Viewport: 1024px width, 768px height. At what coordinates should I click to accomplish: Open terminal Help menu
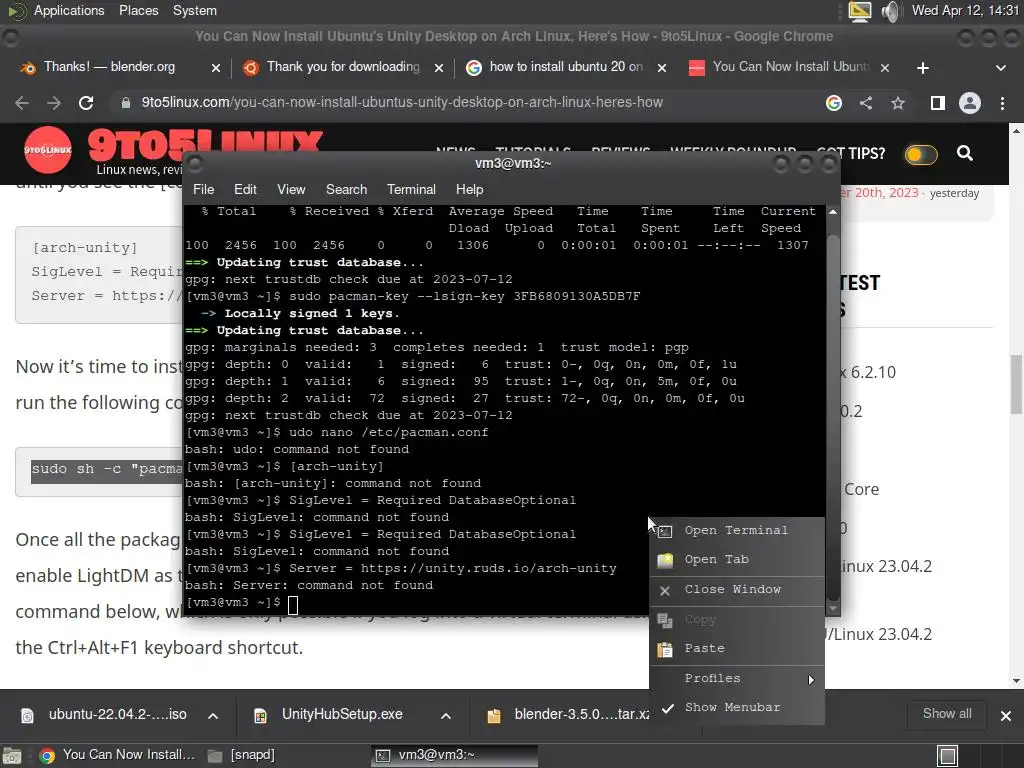(469, 189)
